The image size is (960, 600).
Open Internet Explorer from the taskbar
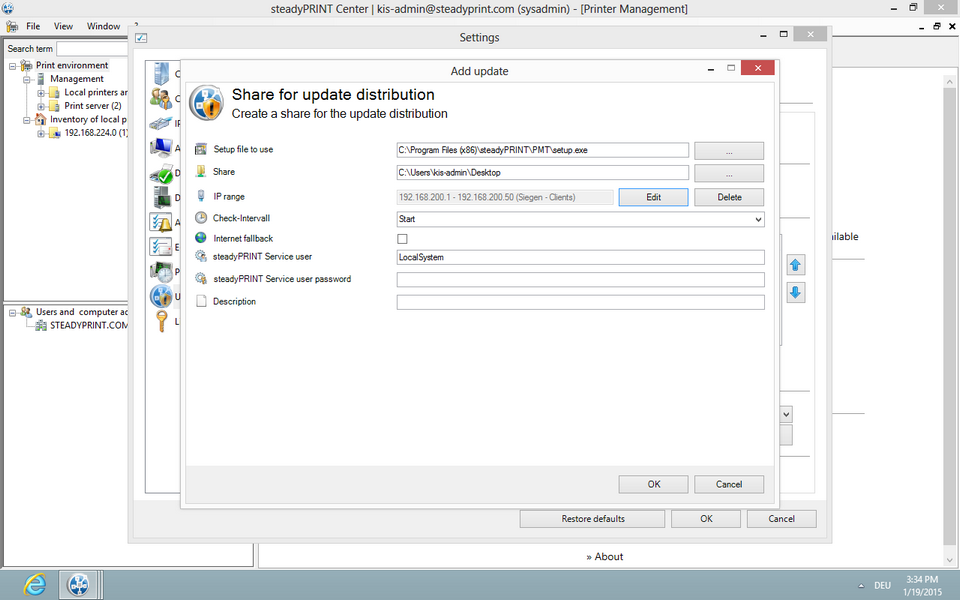coord(35,585)
